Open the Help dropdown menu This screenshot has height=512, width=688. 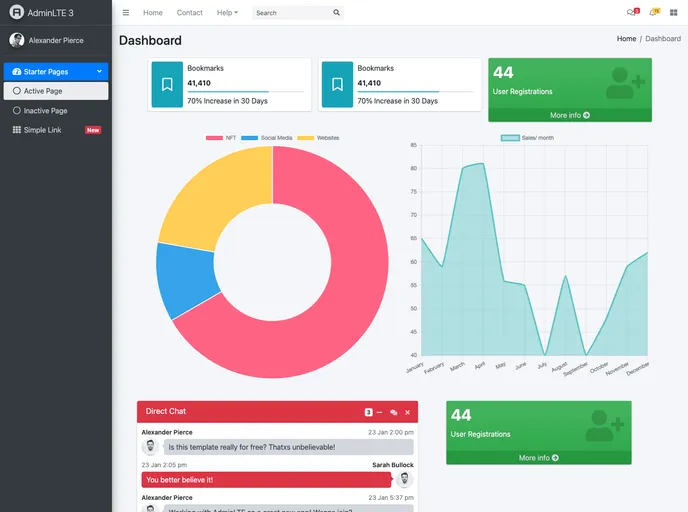click(x=227, y=13)
